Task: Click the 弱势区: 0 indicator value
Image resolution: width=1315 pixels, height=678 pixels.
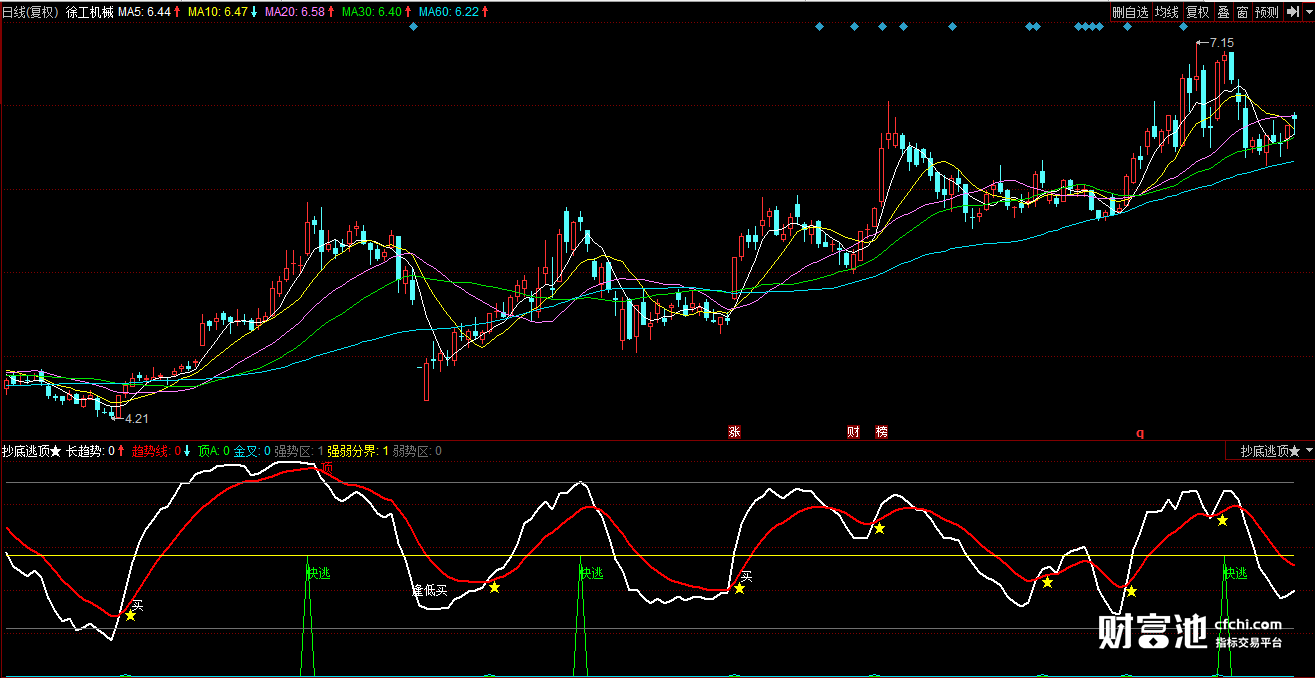Action: click(x=417, y=451)
